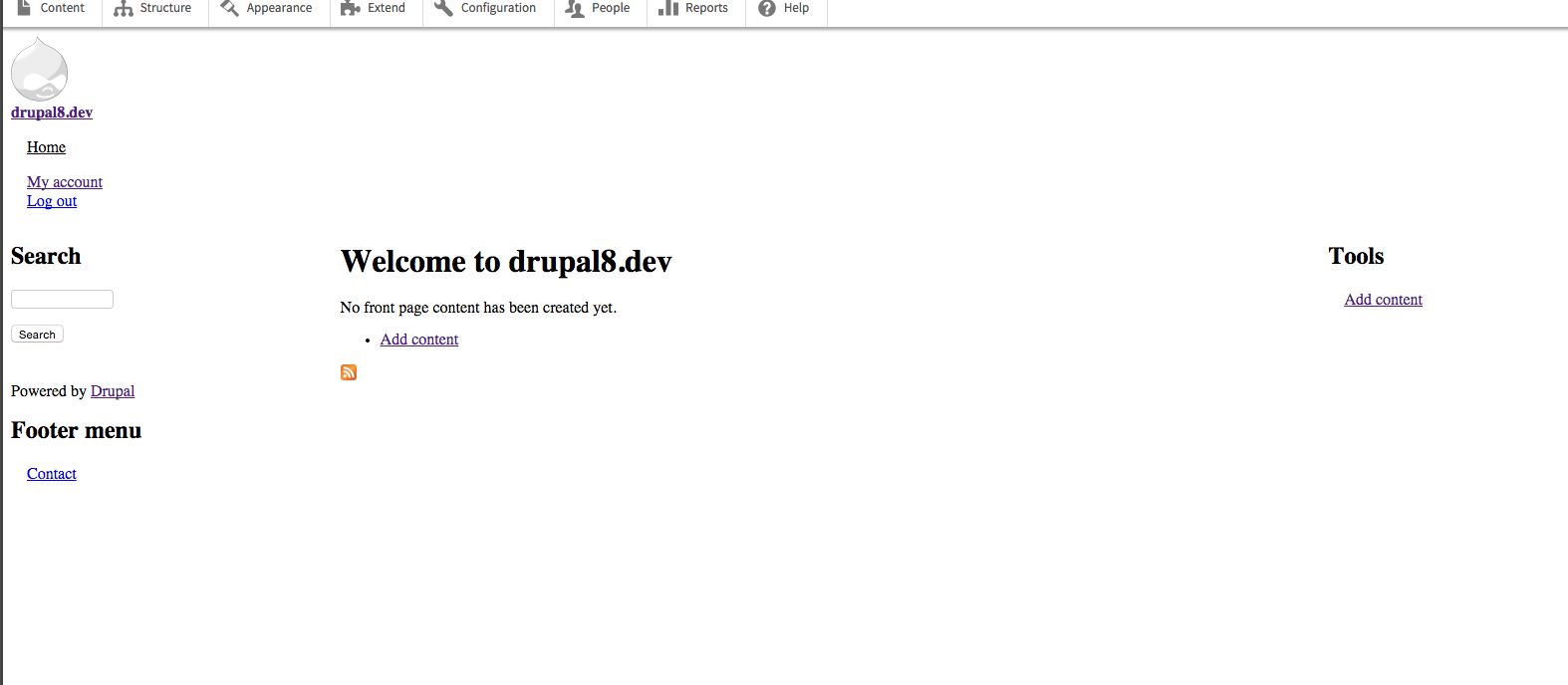This screenshot has height=685, width=1568.
Task: Focus the search text field
Action: pyautogui.click(x=62, y=299)
